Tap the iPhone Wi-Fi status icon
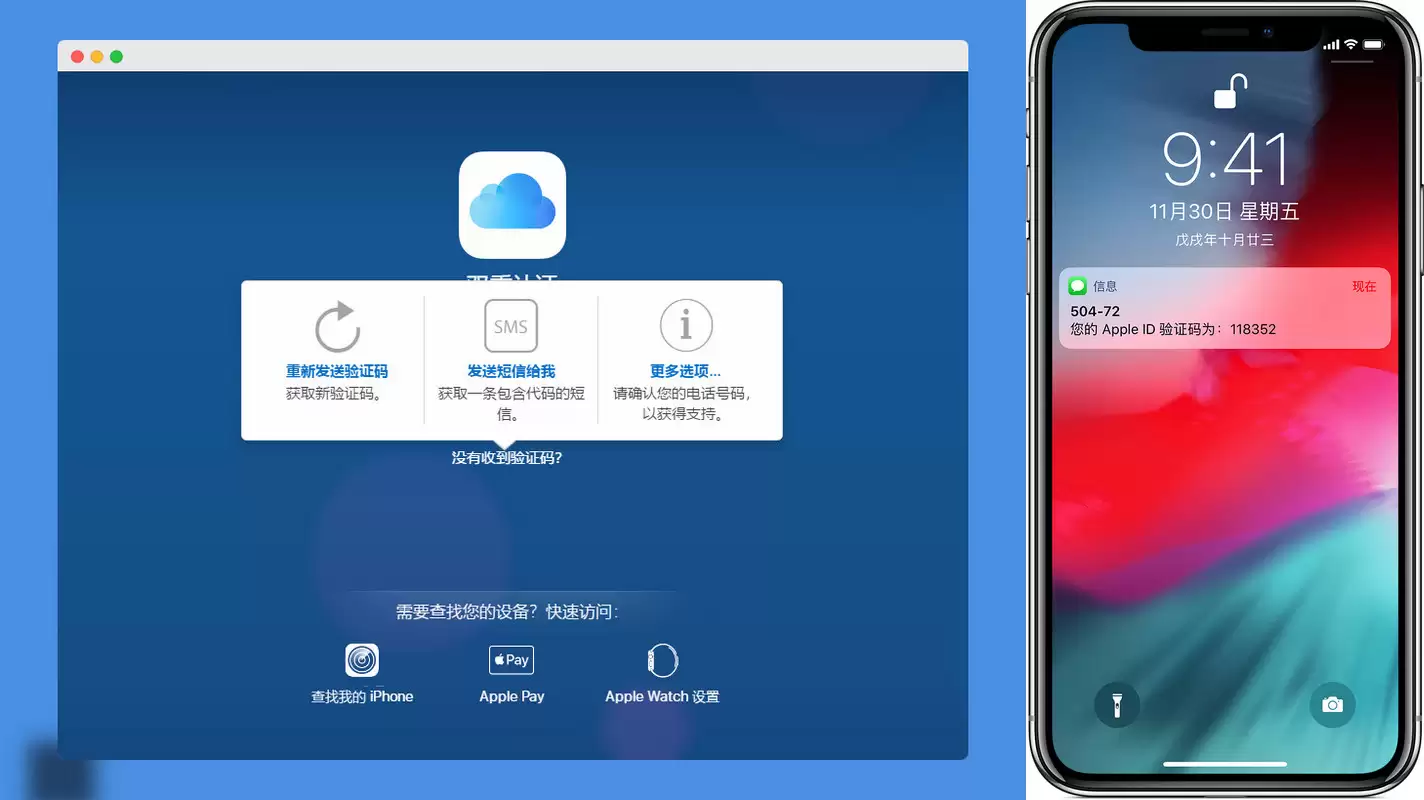Image resolution: width=1424 pixels, height=800 pixels. 1350,45
